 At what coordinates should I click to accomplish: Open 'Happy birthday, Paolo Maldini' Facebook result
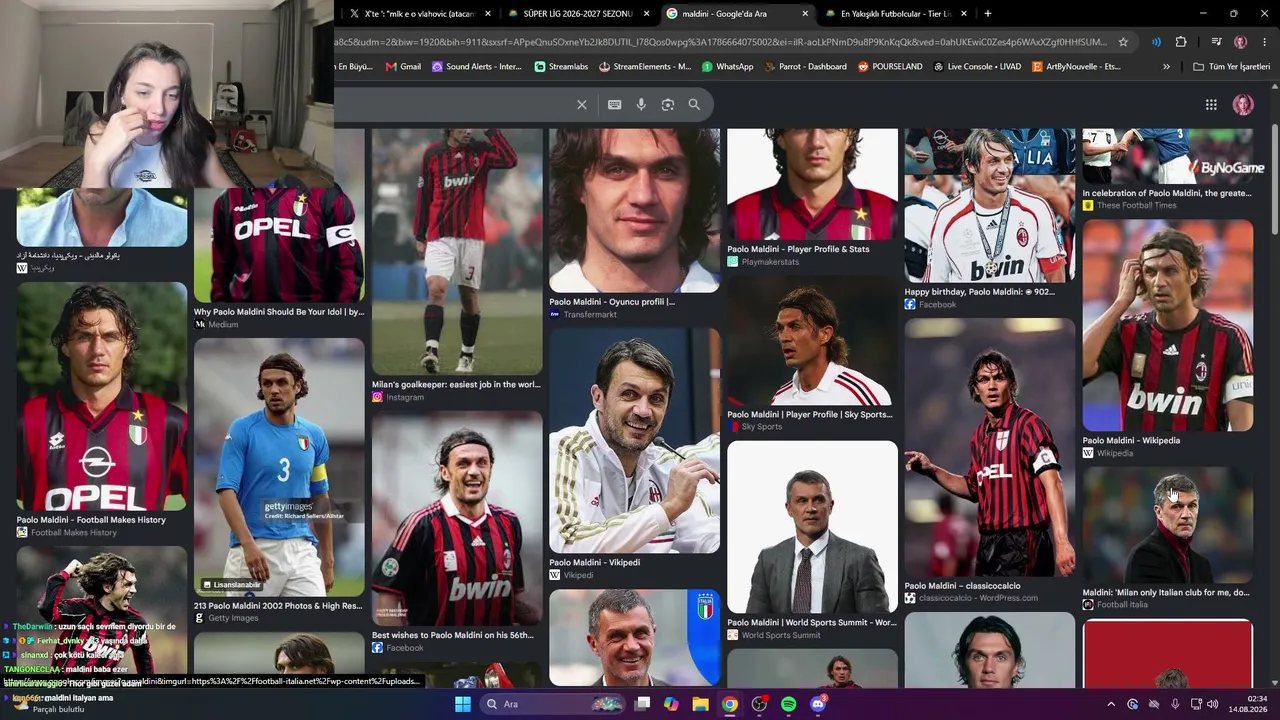(x=979, y=292)
